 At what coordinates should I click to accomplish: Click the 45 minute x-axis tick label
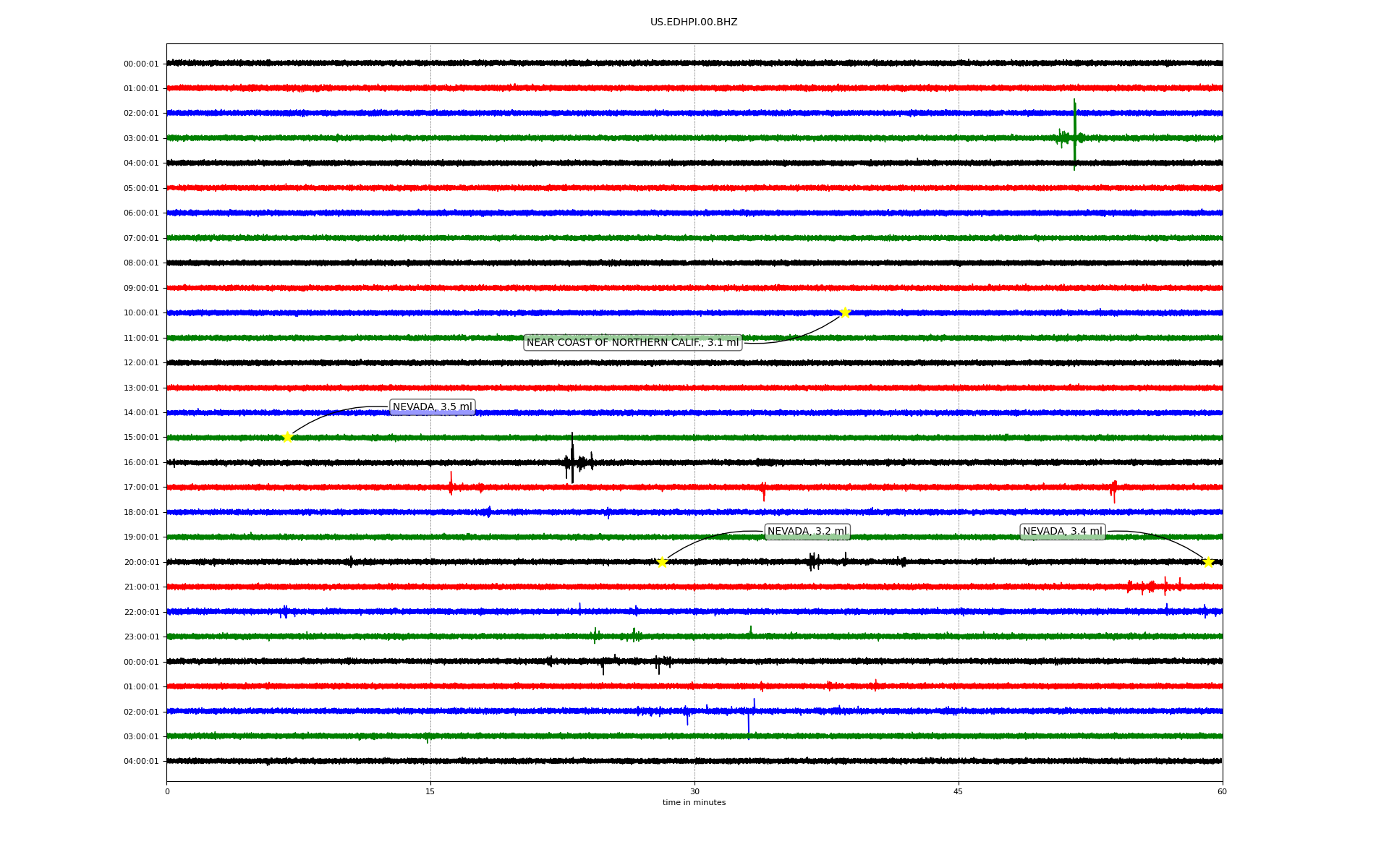[x=959, y=791]
